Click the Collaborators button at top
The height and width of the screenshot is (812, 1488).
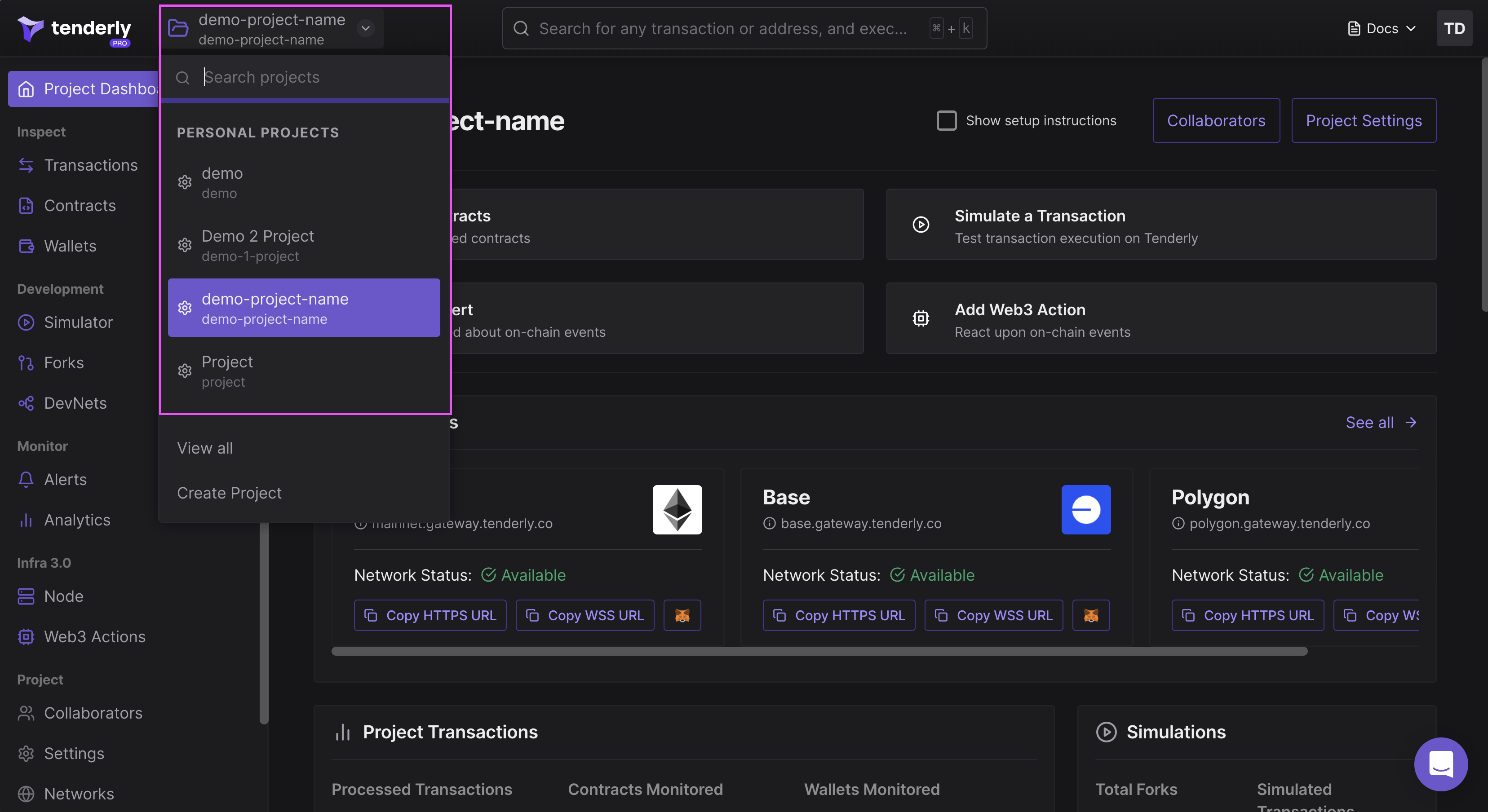(x=1216, y=120)
